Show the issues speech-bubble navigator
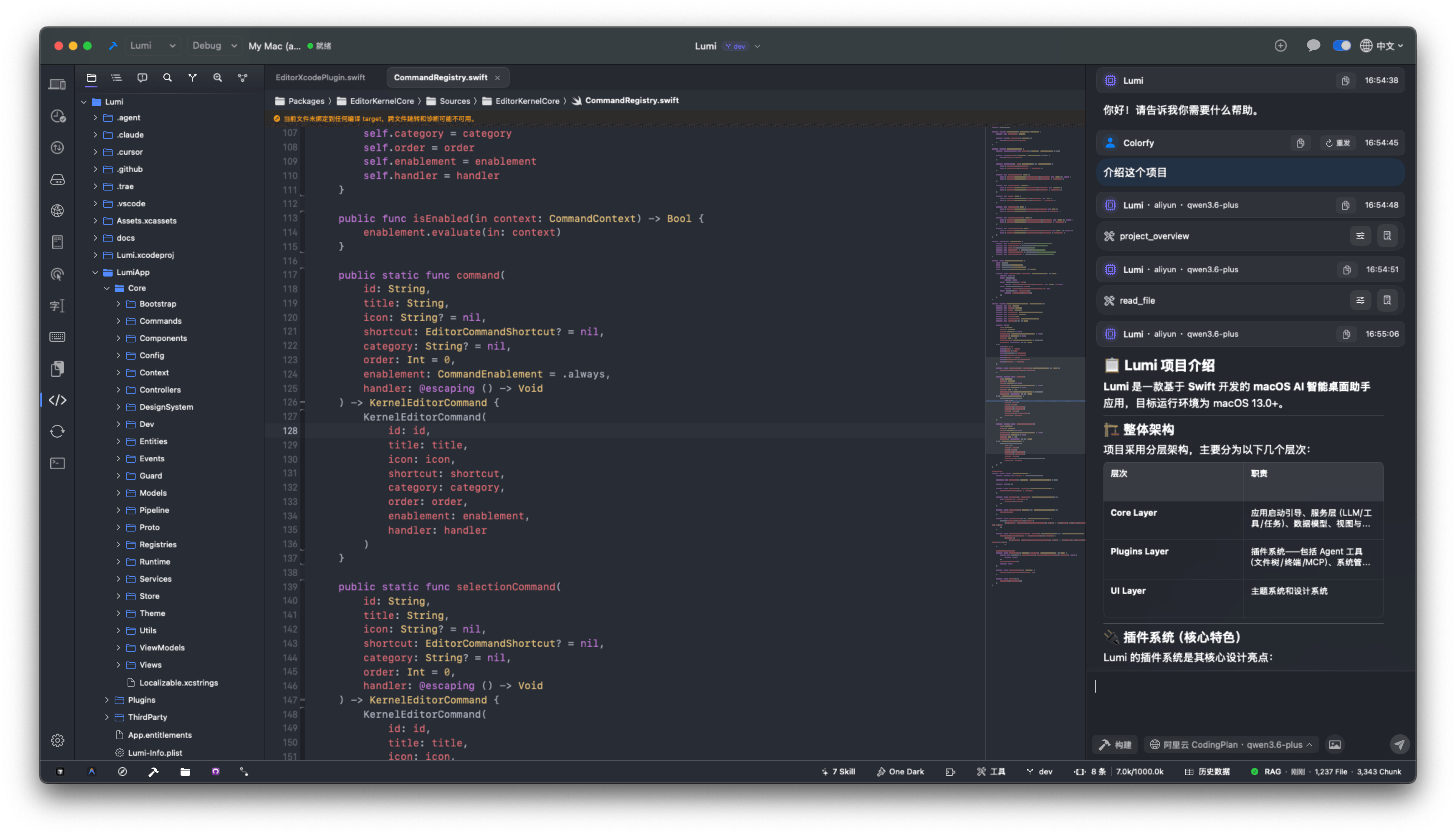 pos(142,77)
